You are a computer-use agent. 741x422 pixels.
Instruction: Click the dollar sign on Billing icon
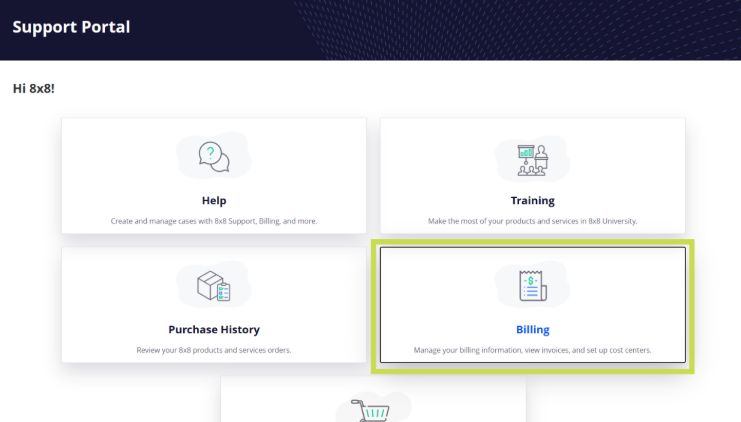tap(531, 282)
